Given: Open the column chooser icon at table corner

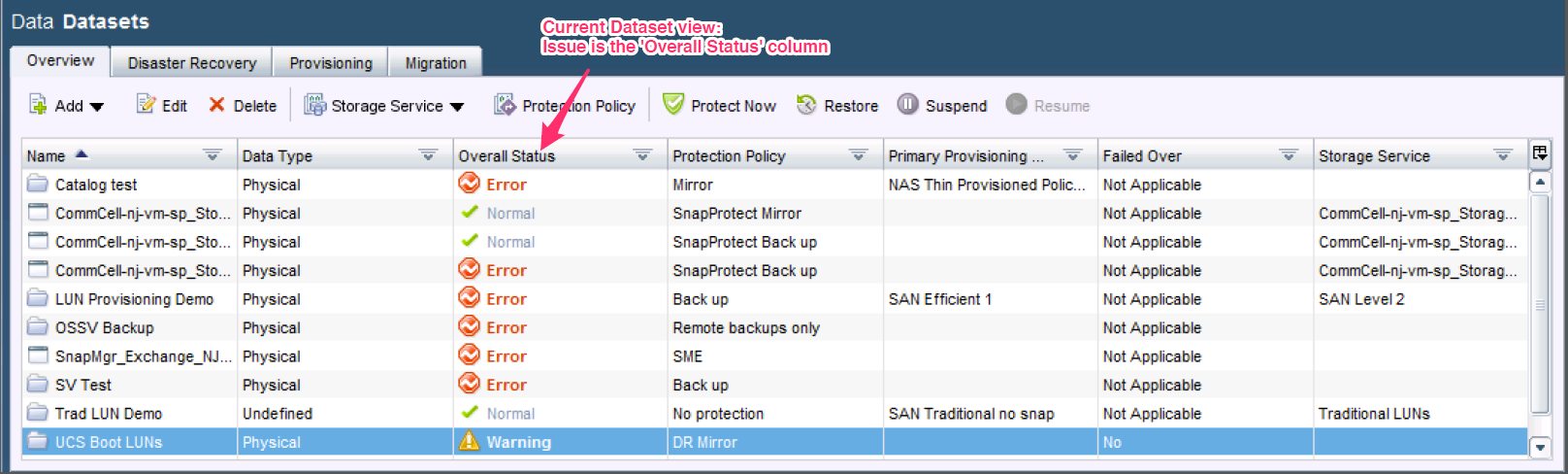Looking at the screenshot, I should point(1540,153).
